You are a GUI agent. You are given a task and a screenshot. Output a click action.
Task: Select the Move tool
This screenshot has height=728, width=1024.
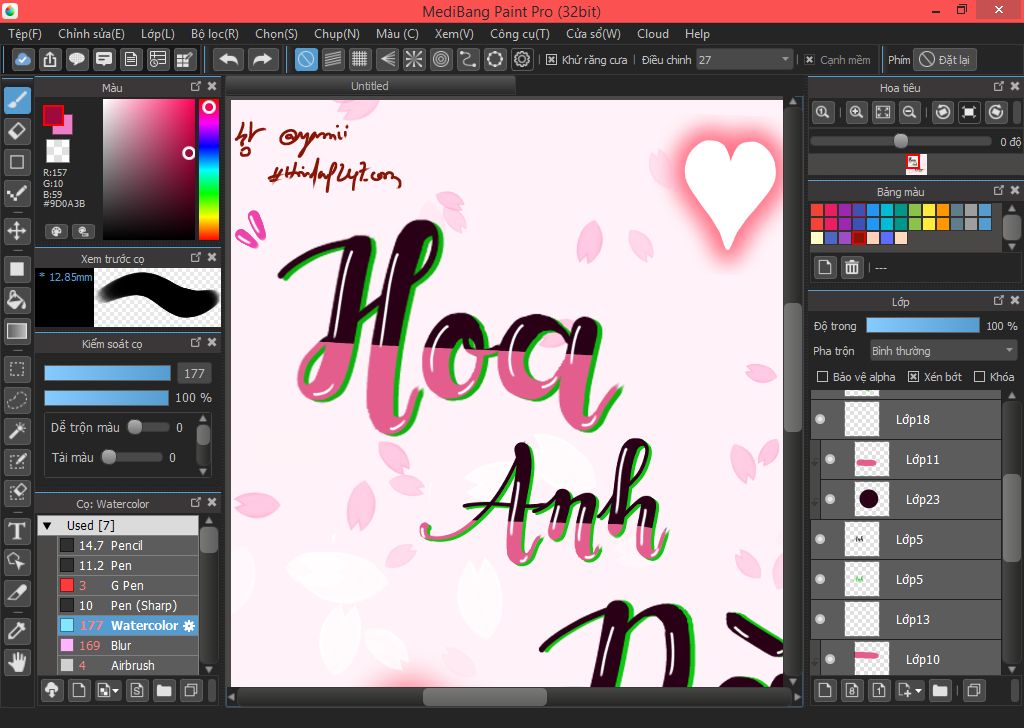(x=17, y=230)
